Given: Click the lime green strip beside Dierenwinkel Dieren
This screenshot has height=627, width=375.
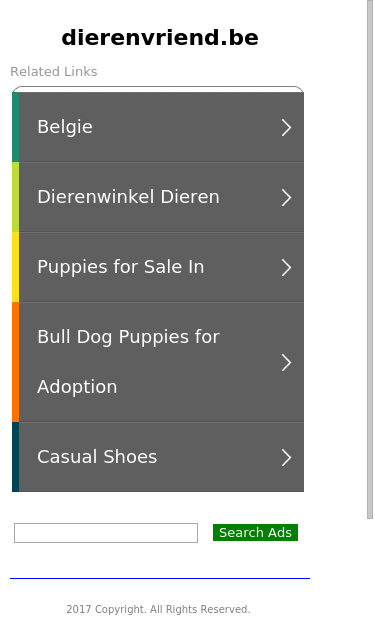Looking at the screenshot, I should click(16, 197).
